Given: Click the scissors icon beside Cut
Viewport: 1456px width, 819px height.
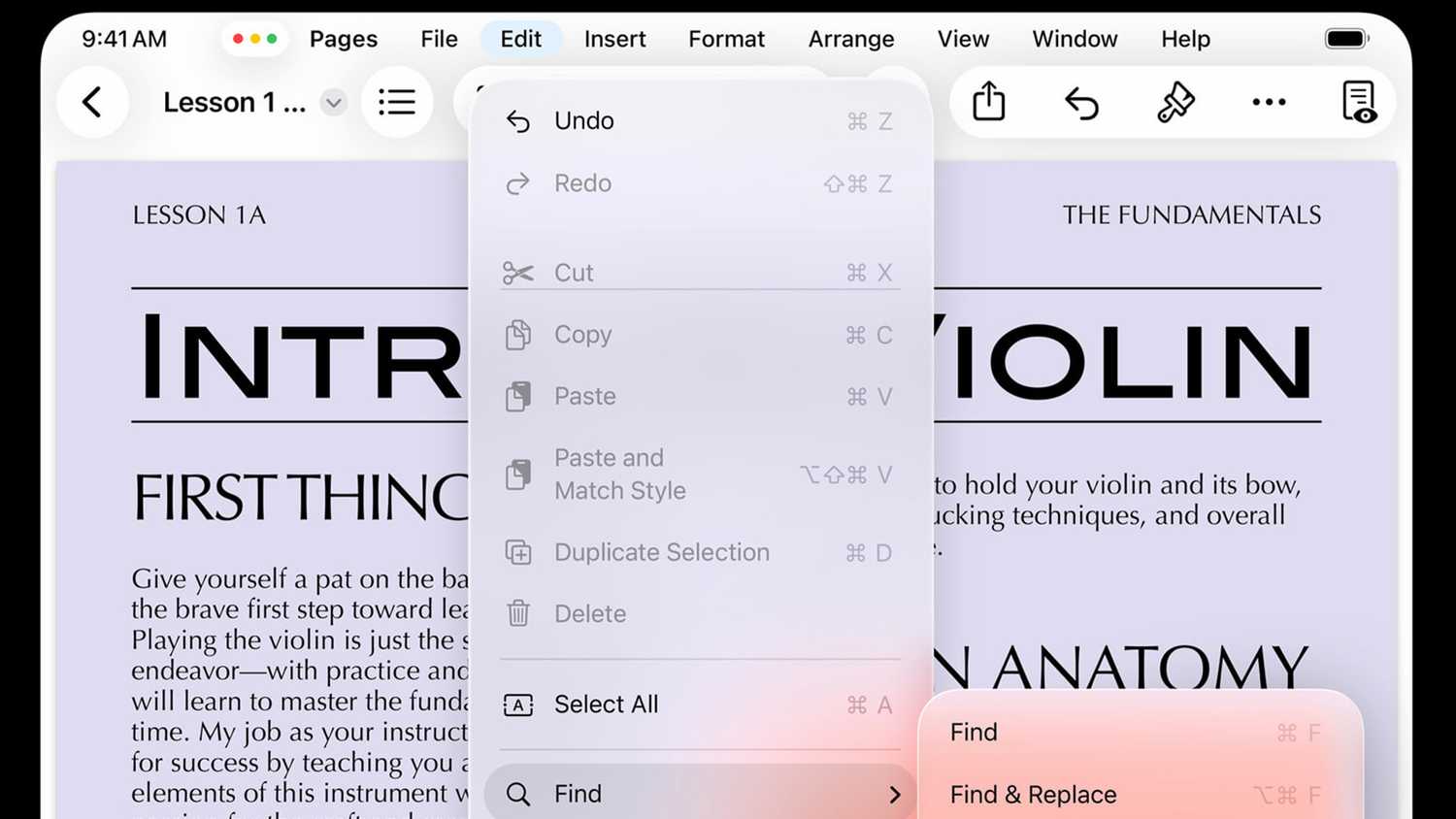Looking at the screenshot, I should click(518, 273).
